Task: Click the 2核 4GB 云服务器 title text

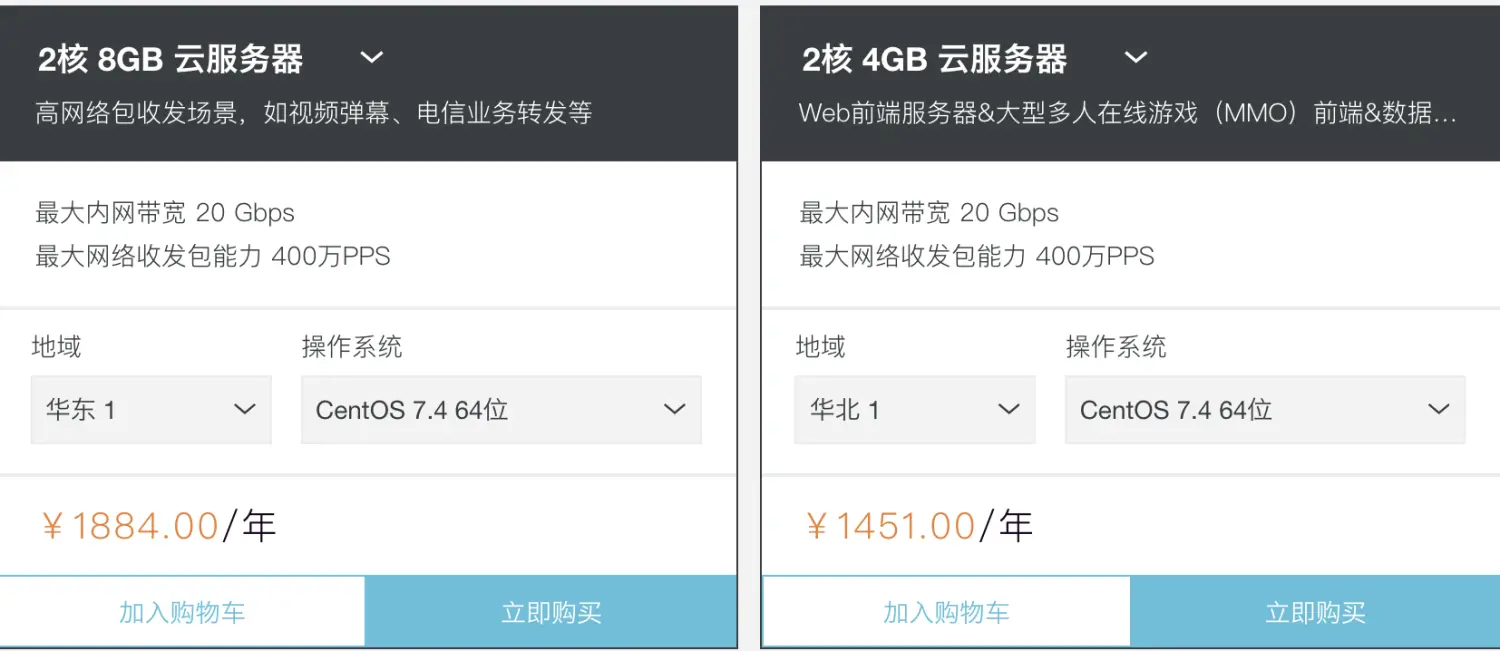Action: point(934,60)
